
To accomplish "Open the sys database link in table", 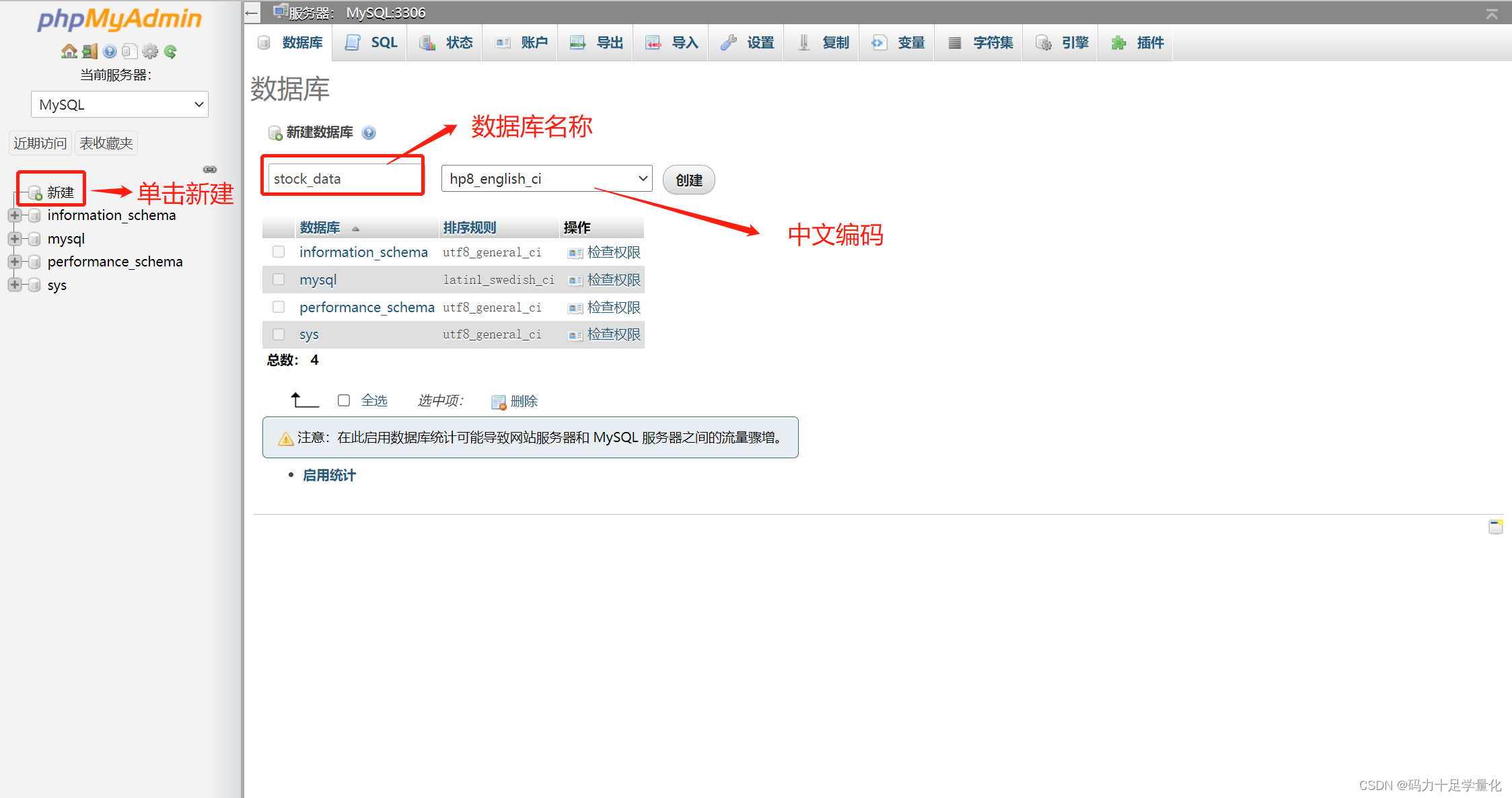I will (x=309, y=335).
